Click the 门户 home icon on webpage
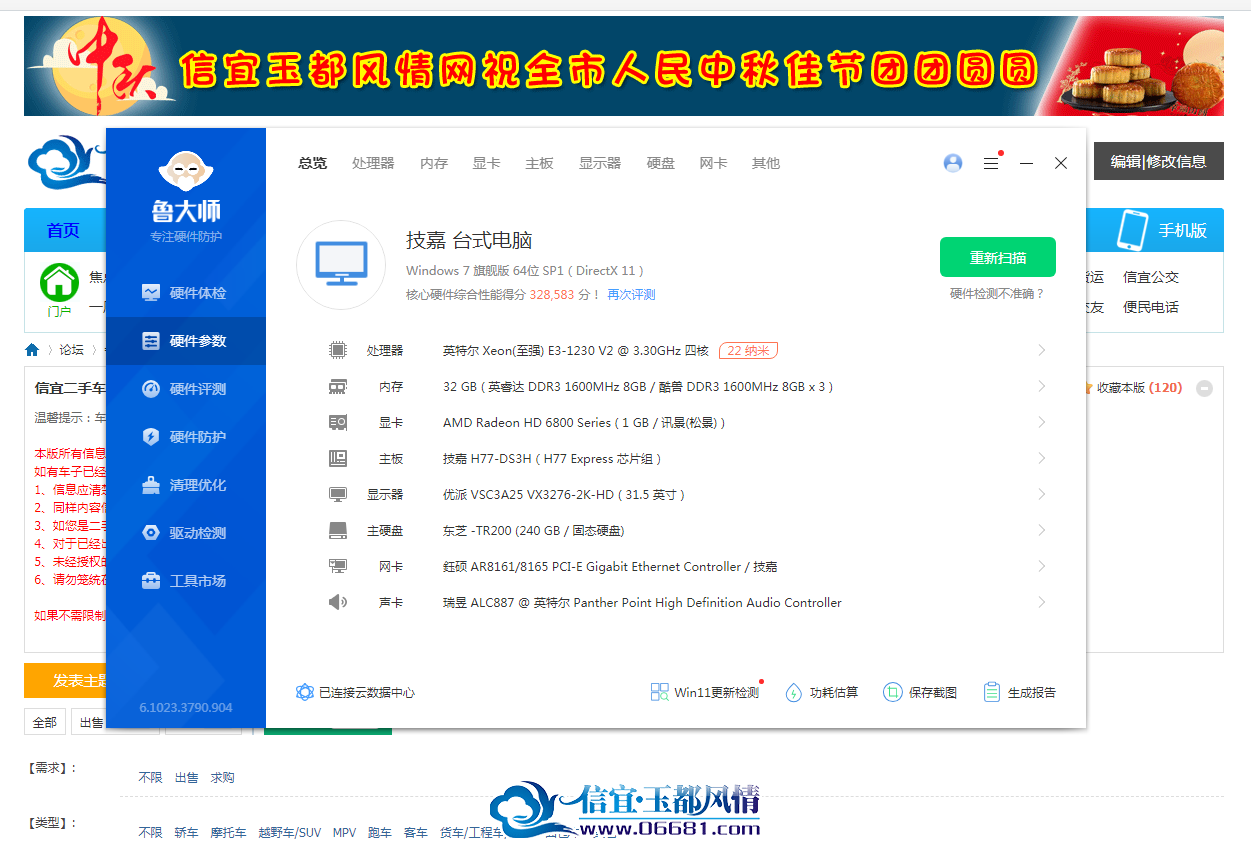 click(x=59, y=284)
